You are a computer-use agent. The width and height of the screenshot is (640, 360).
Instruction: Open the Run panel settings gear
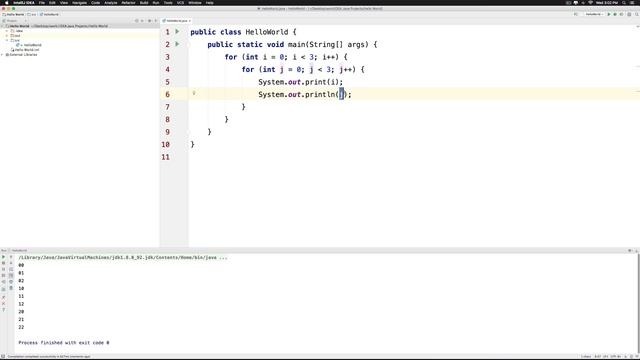(630, 250)
